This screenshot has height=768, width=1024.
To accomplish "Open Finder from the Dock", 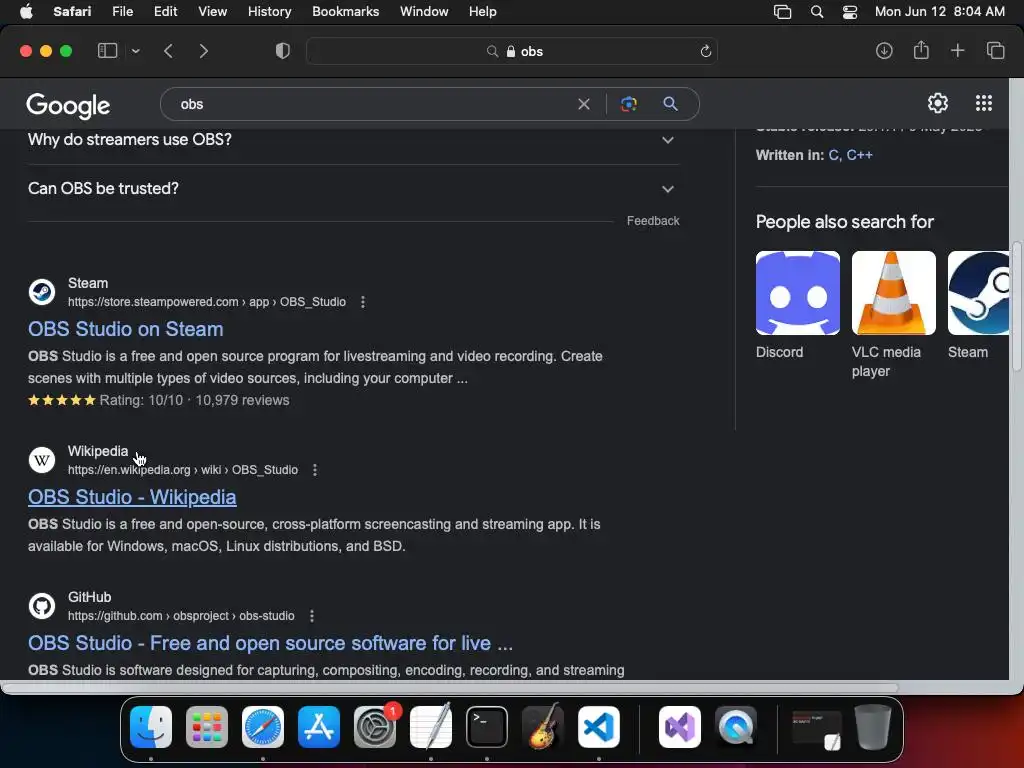I will [x=151, y=726].
